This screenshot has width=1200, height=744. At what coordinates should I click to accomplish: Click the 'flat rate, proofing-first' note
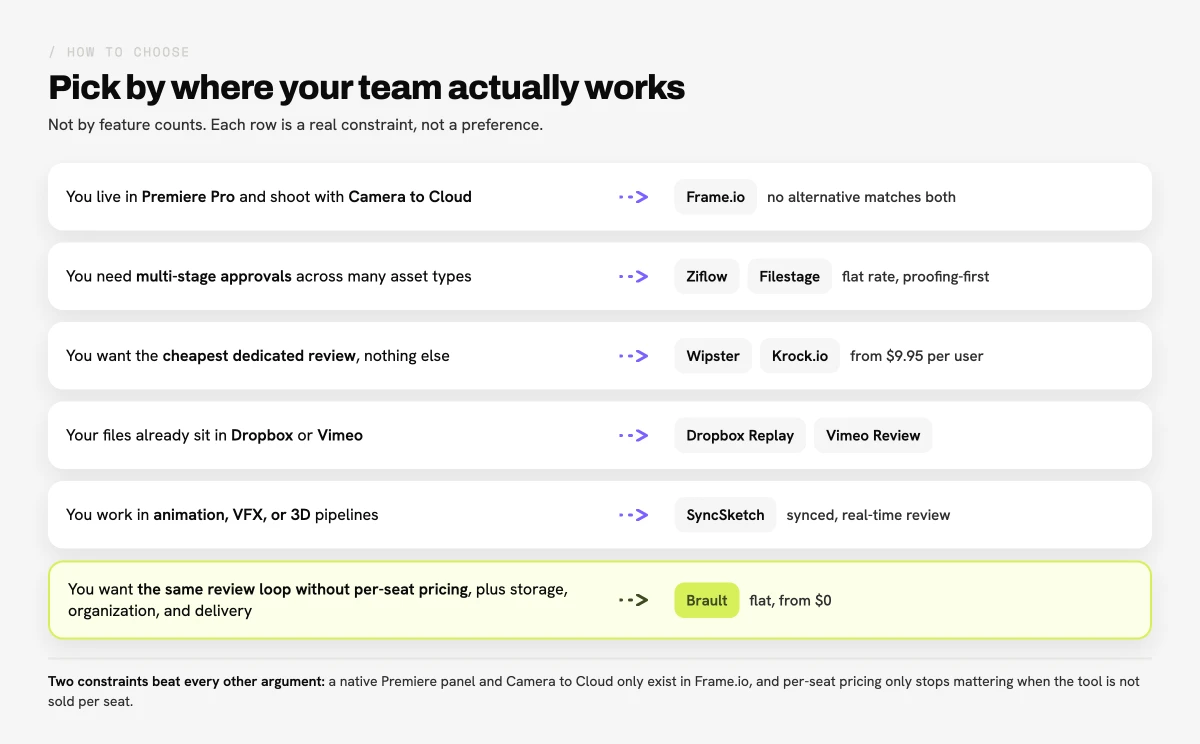pos(915,276)
